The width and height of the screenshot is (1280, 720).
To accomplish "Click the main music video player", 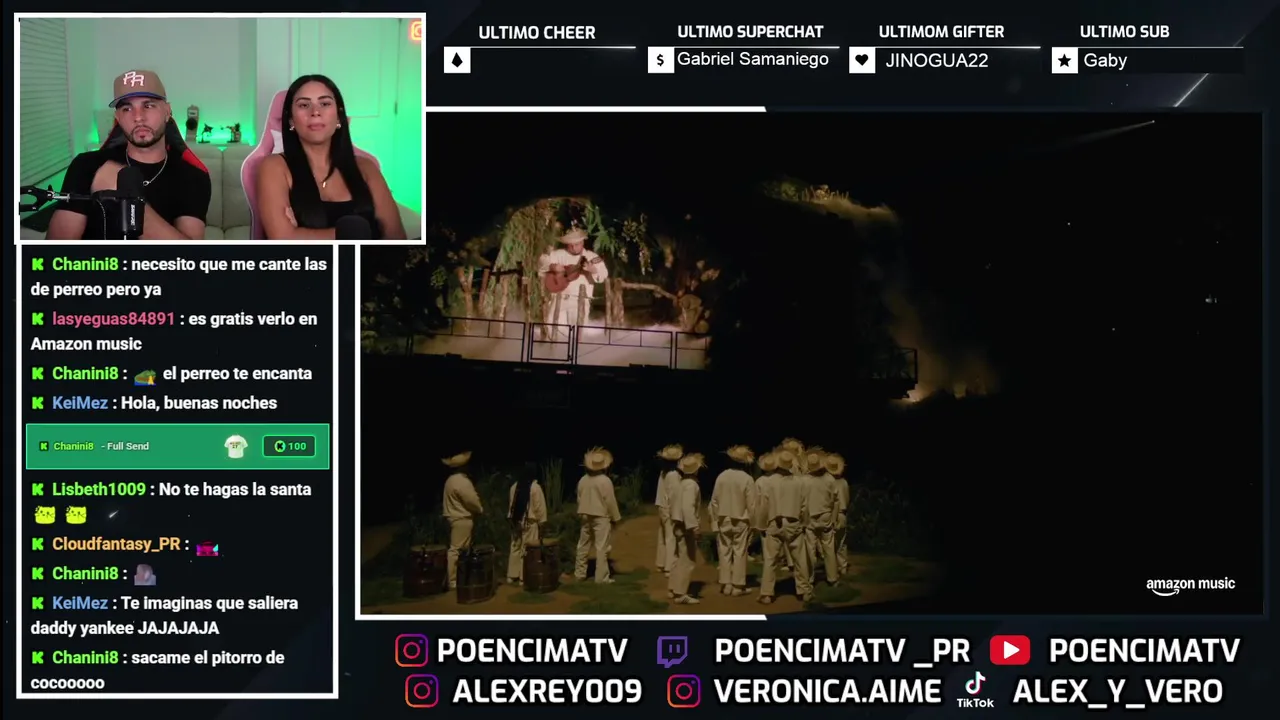I will (810, 362).
